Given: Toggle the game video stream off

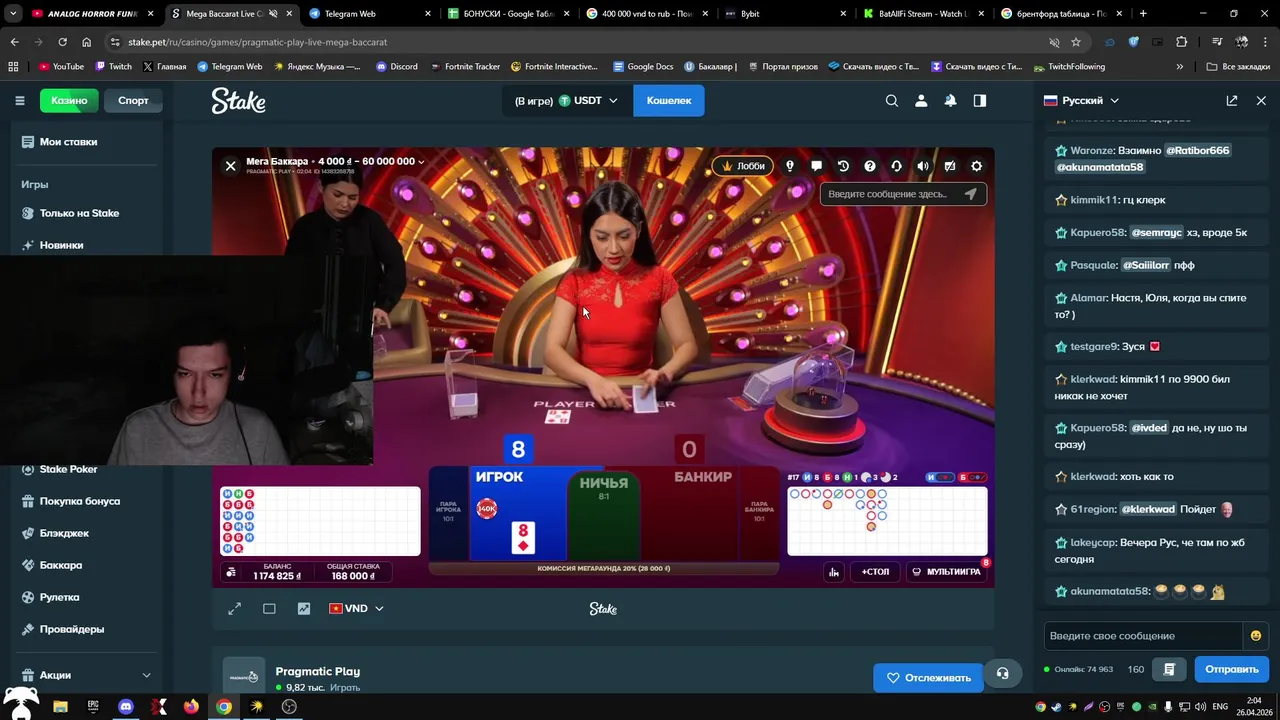Looking at the screenshot, I should pyautogui.click(x=950, y=166).
